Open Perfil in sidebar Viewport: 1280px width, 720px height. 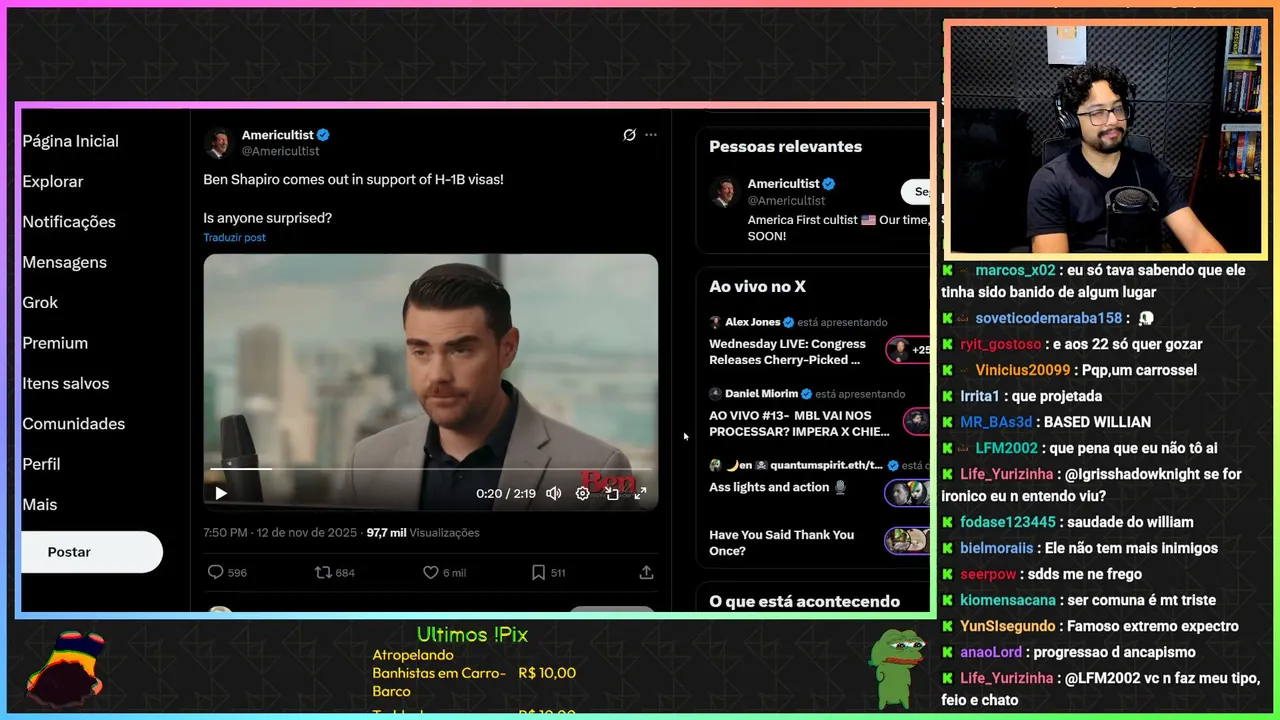tap(41, 464)
